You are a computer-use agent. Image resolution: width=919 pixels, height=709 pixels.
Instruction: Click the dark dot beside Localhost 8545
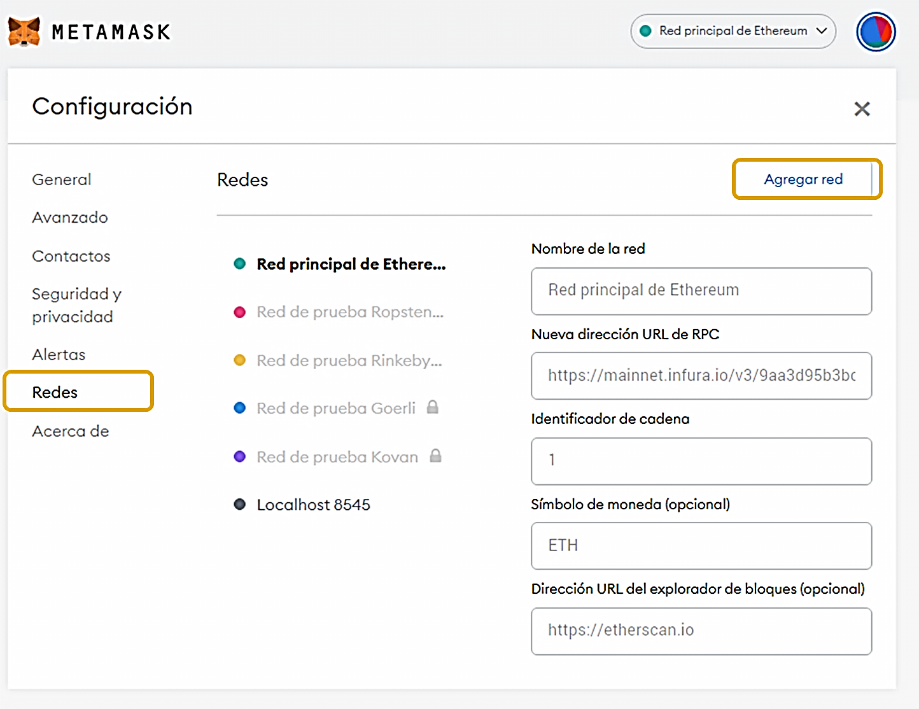click(x=240, y=505)
